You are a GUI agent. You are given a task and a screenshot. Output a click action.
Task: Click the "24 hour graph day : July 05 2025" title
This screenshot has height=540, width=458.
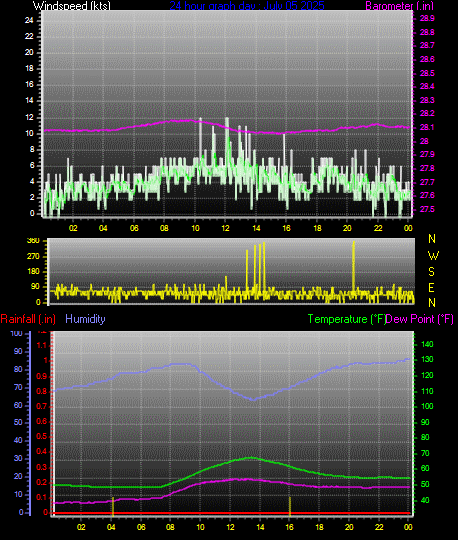[247, 6]
